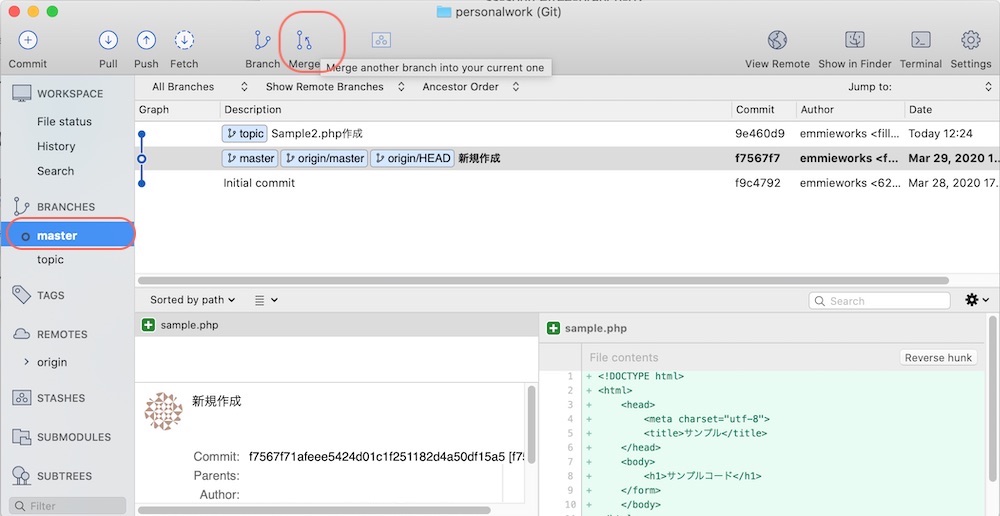Click the commit list horizontal scrollbar
The height and width of the screenshot is (516, 1000).
click(543, 280)
